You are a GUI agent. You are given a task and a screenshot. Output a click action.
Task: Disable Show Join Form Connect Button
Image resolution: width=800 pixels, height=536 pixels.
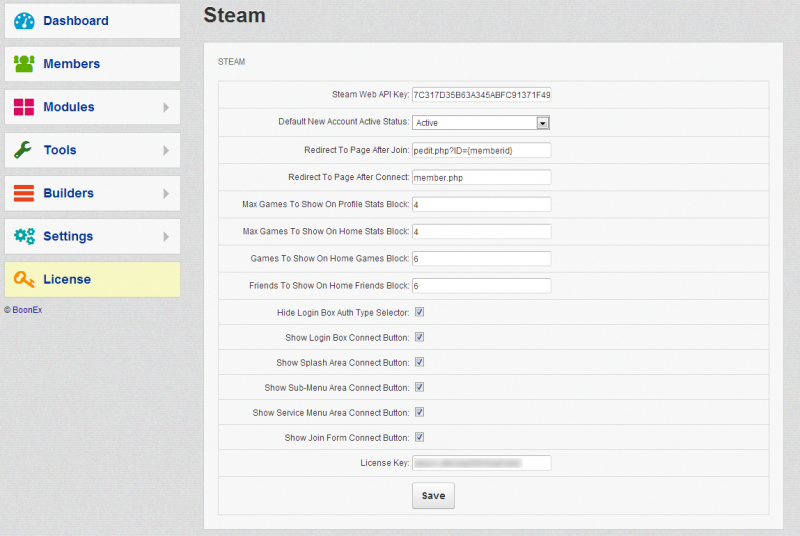(420, 437)
